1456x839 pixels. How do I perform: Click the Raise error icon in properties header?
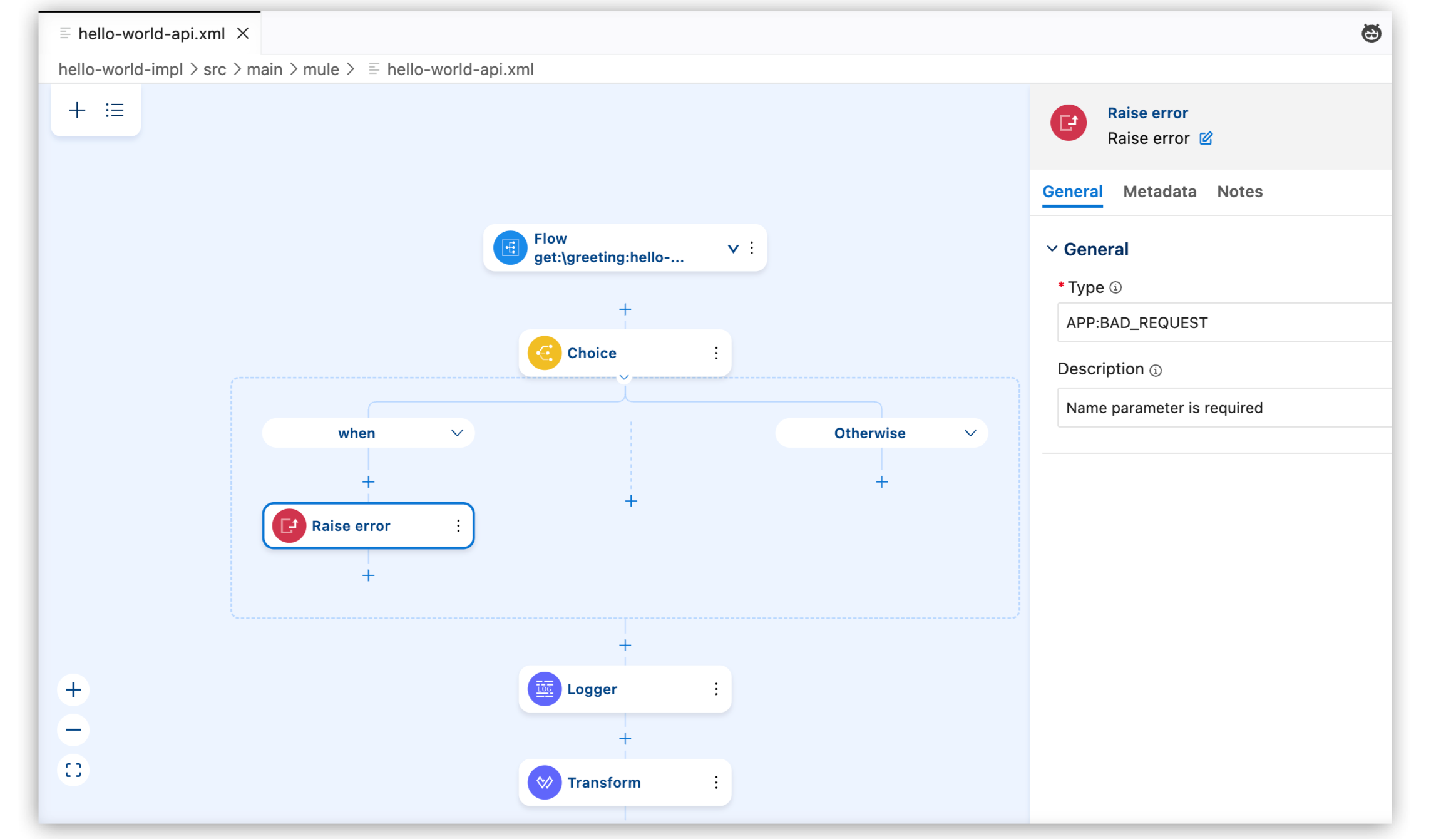1069,123
